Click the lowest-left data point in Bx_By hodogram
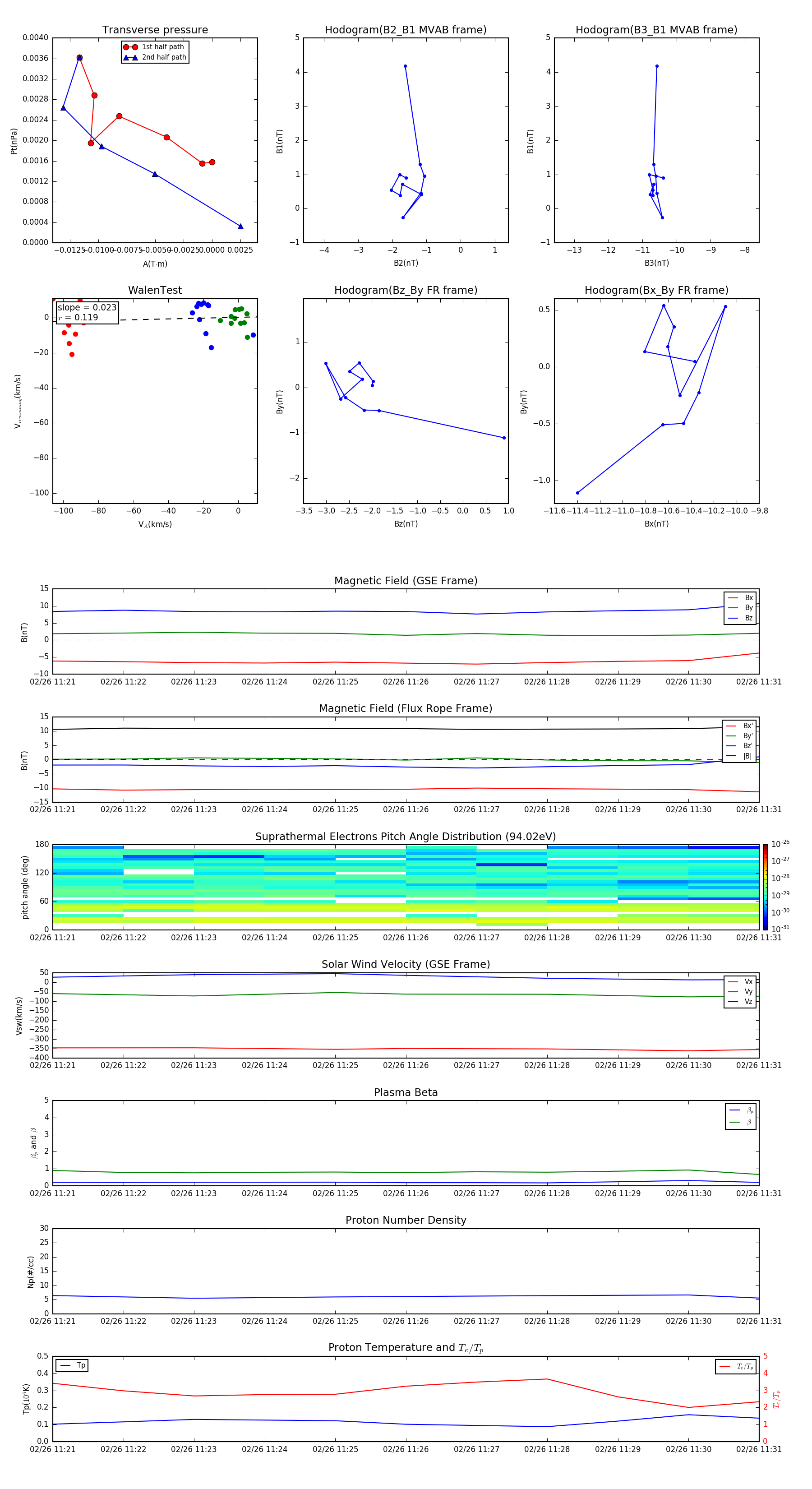Screen dimensions: 812x1489 pos(577,492)
